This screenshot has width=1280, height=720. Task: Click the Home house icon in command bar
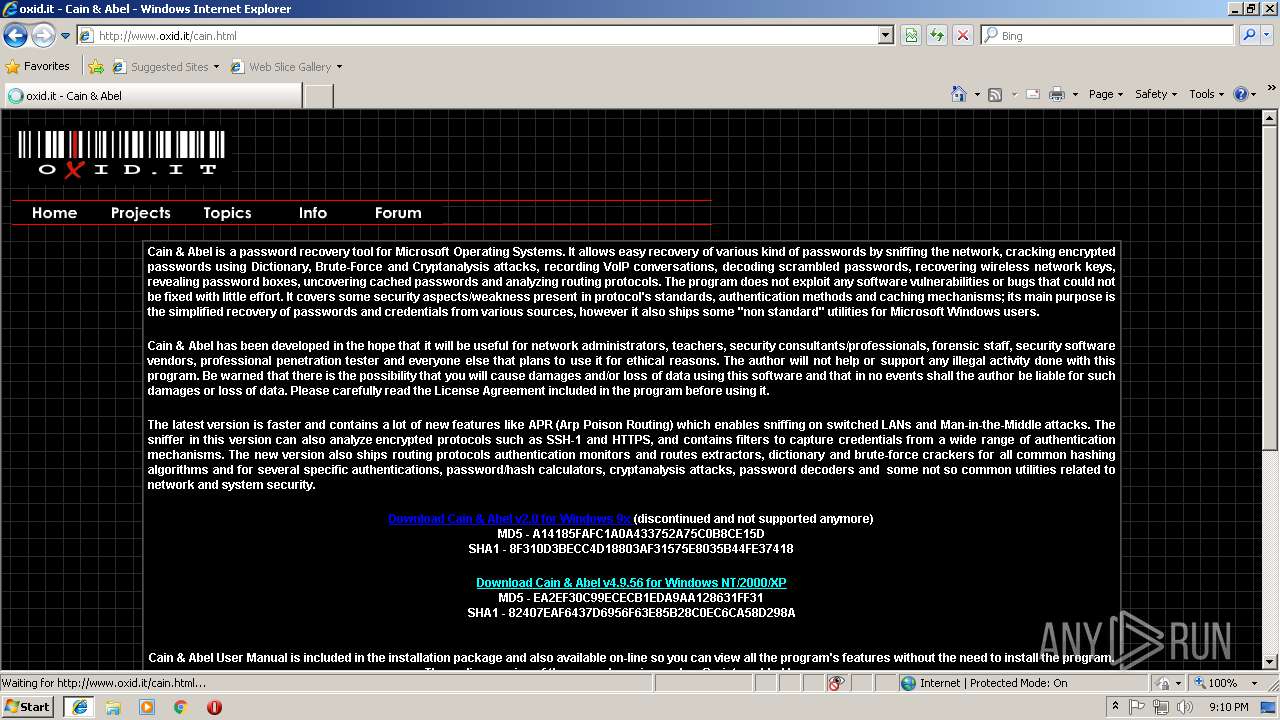pos(959,94)
